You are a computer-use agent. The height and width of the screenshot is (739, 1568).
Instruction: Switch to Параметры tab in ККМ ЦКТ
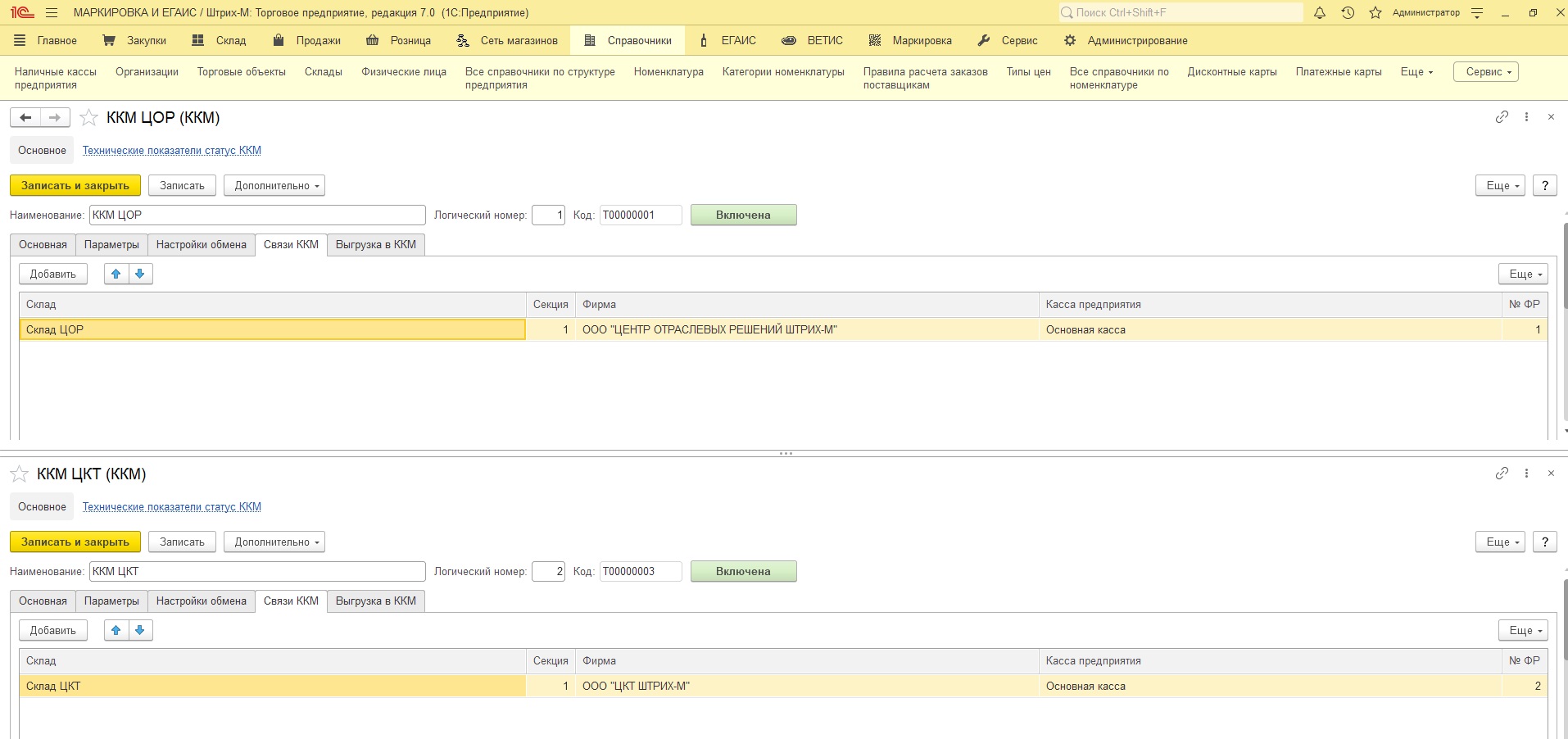pos(111,601)
